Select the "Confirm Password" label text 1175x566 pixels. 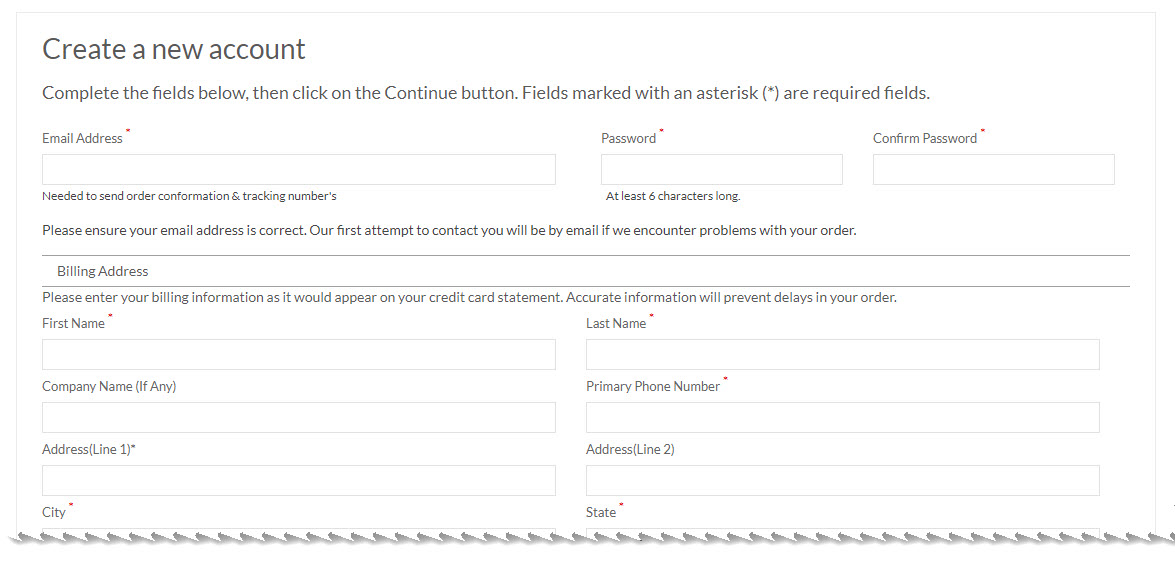[x=924, y=139]
